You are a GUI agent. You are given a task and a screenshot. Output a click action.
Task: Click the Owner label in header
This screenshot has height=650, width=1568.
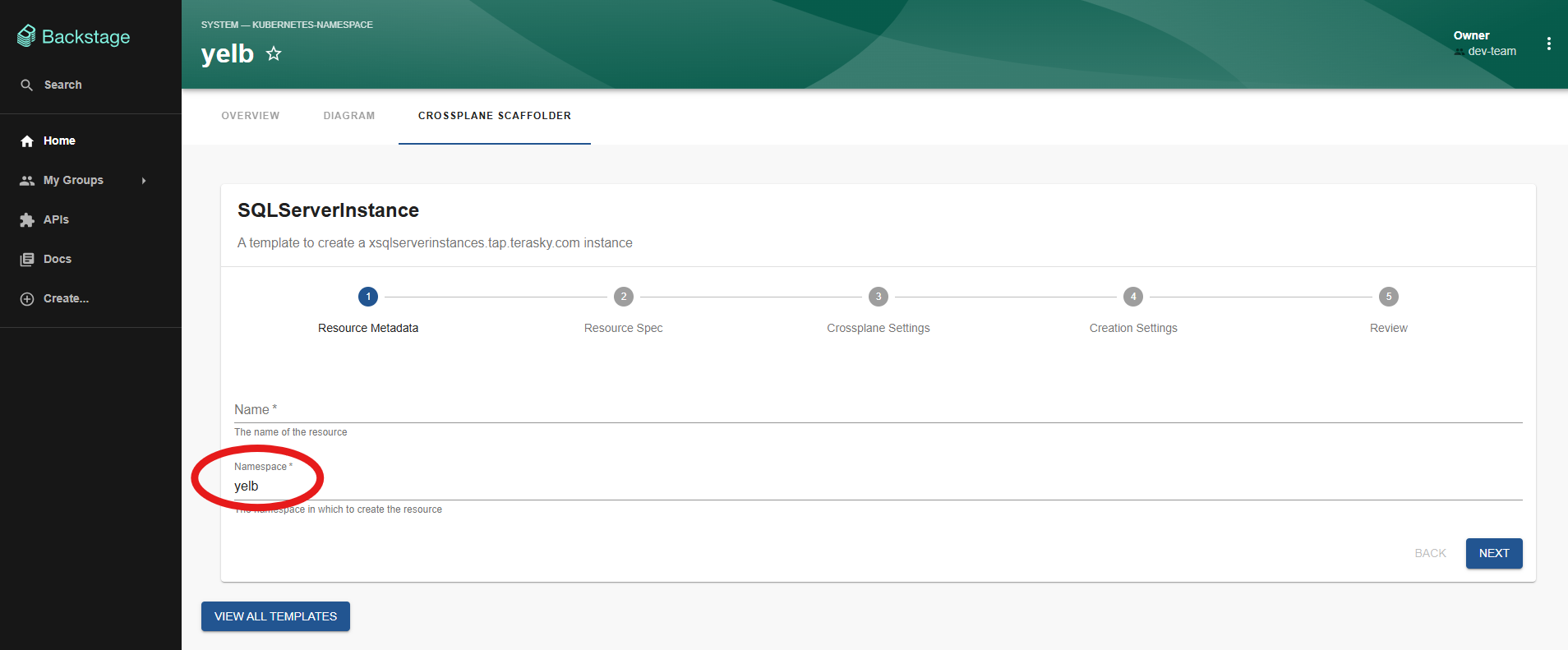1471,35
